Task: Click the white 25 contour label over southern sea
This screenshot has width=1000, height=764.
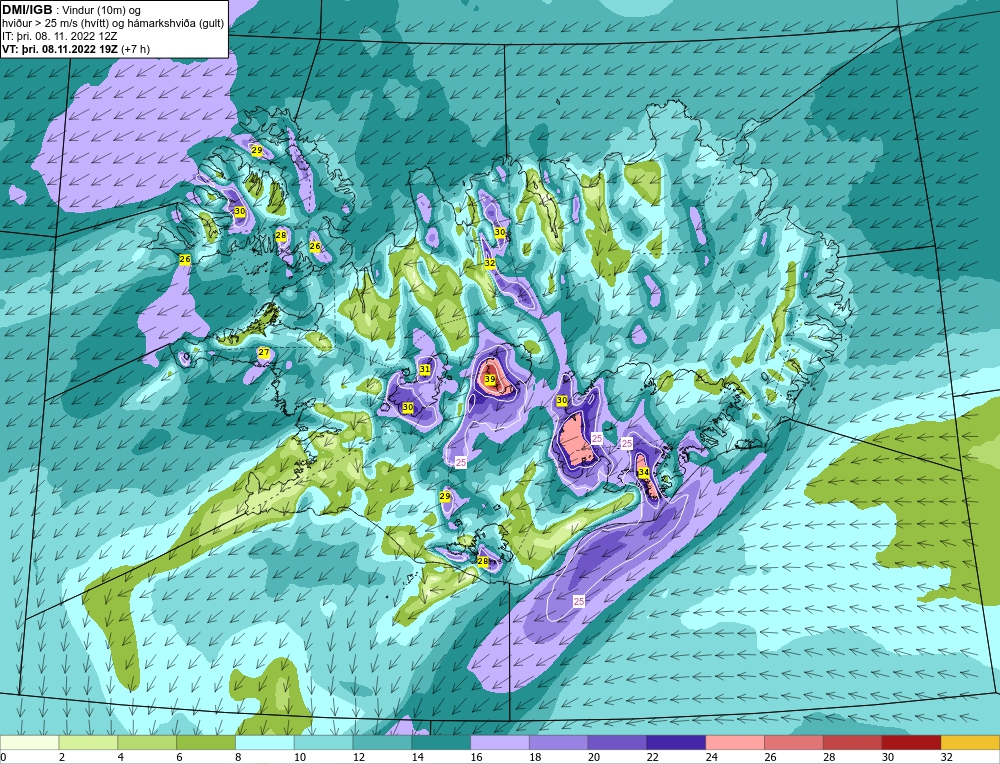Action: coord(578,601)
